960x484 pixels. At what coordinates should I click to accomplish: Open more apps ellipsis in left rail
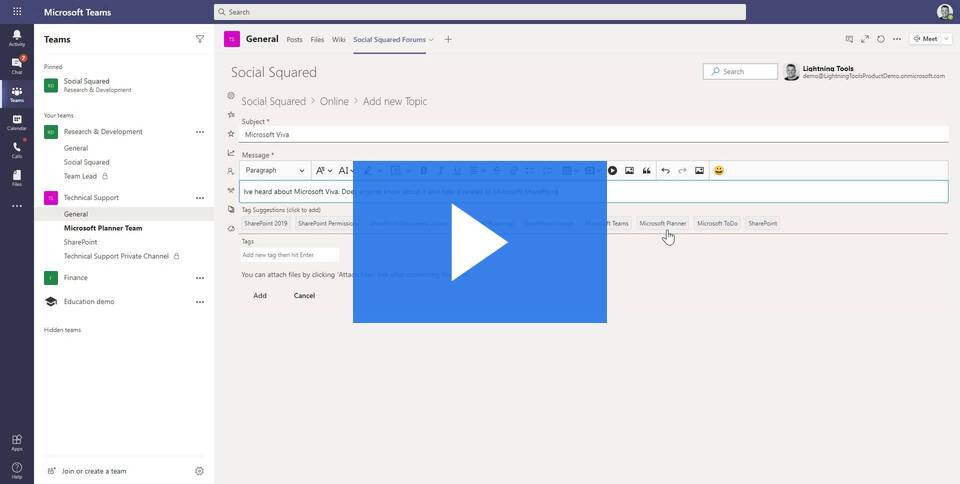(17, 206)
